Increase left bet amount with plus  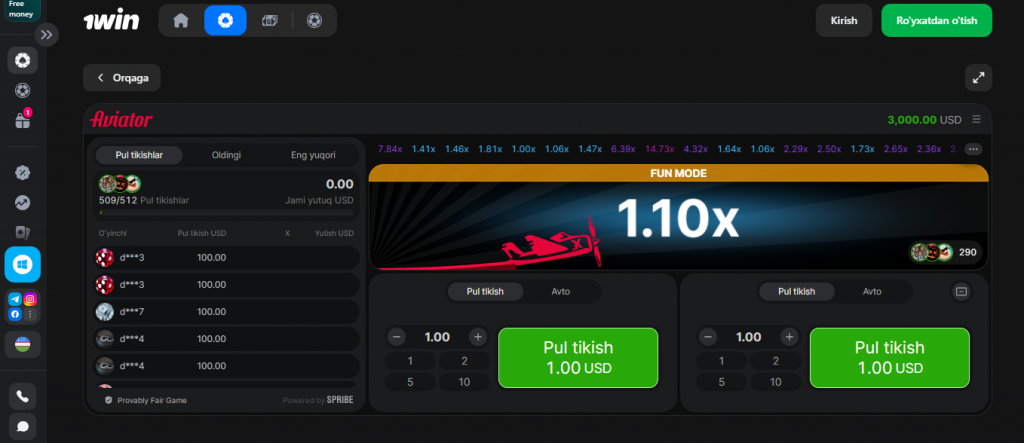click(478, 337)
